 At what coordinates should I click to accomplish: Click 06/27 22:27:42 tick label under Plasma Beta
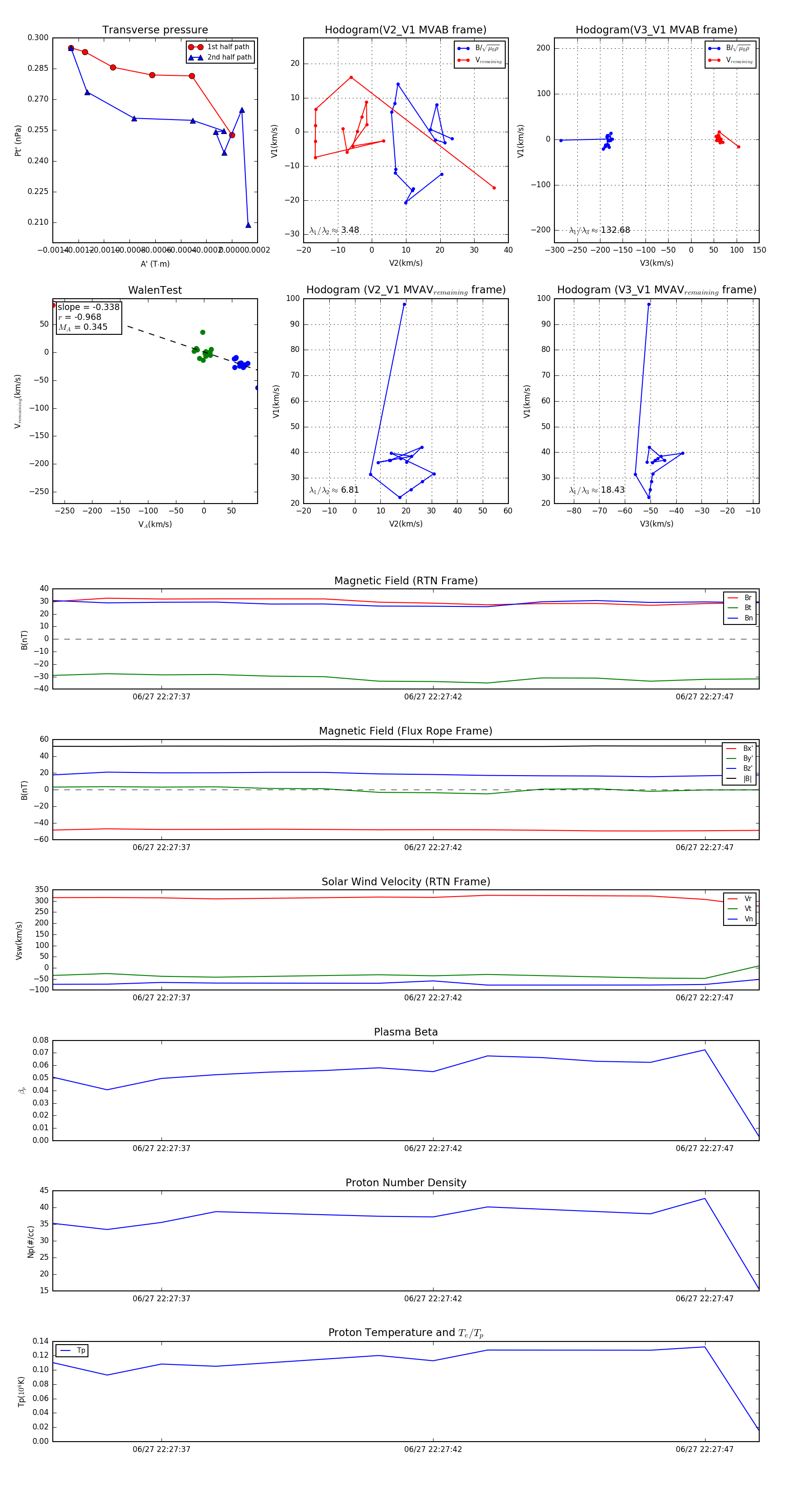point(433,1148)
